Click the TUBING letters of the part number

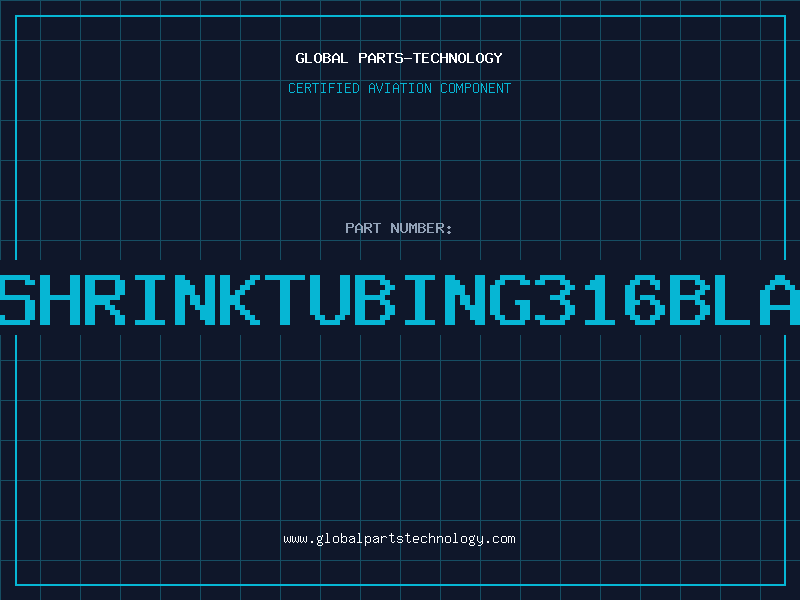[398, 300]
